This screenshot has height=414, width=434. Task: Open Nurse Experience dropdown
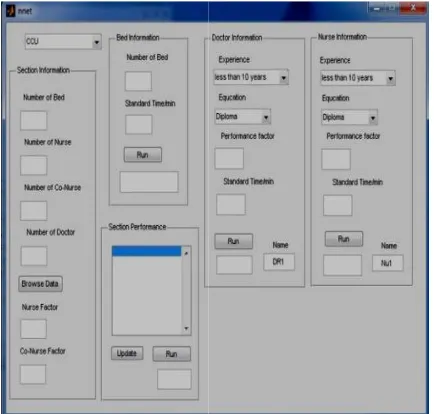pos(358,78)
